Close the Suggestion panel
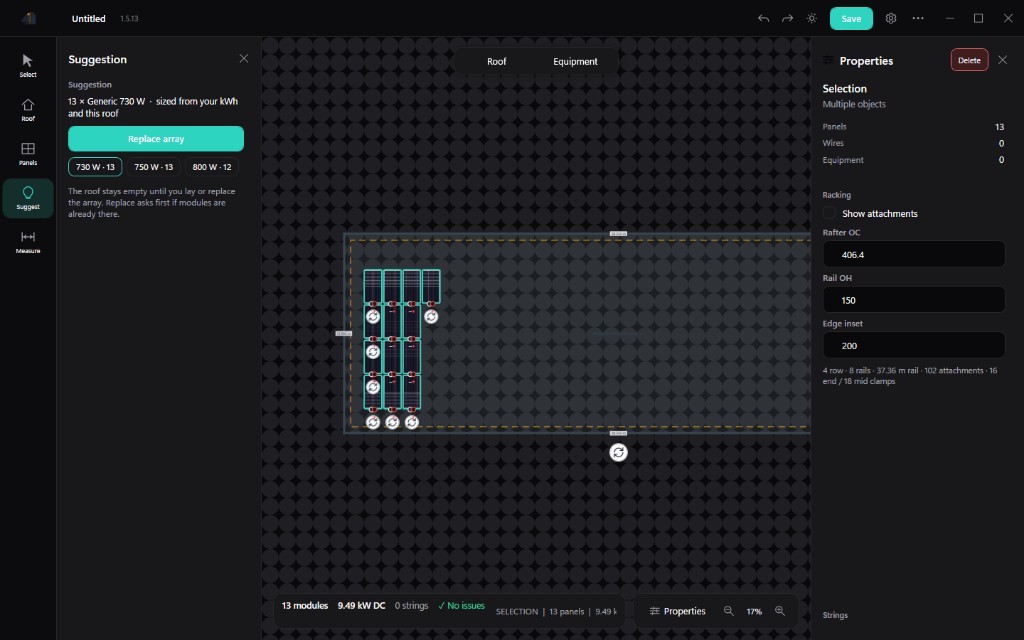 point(244,59)
